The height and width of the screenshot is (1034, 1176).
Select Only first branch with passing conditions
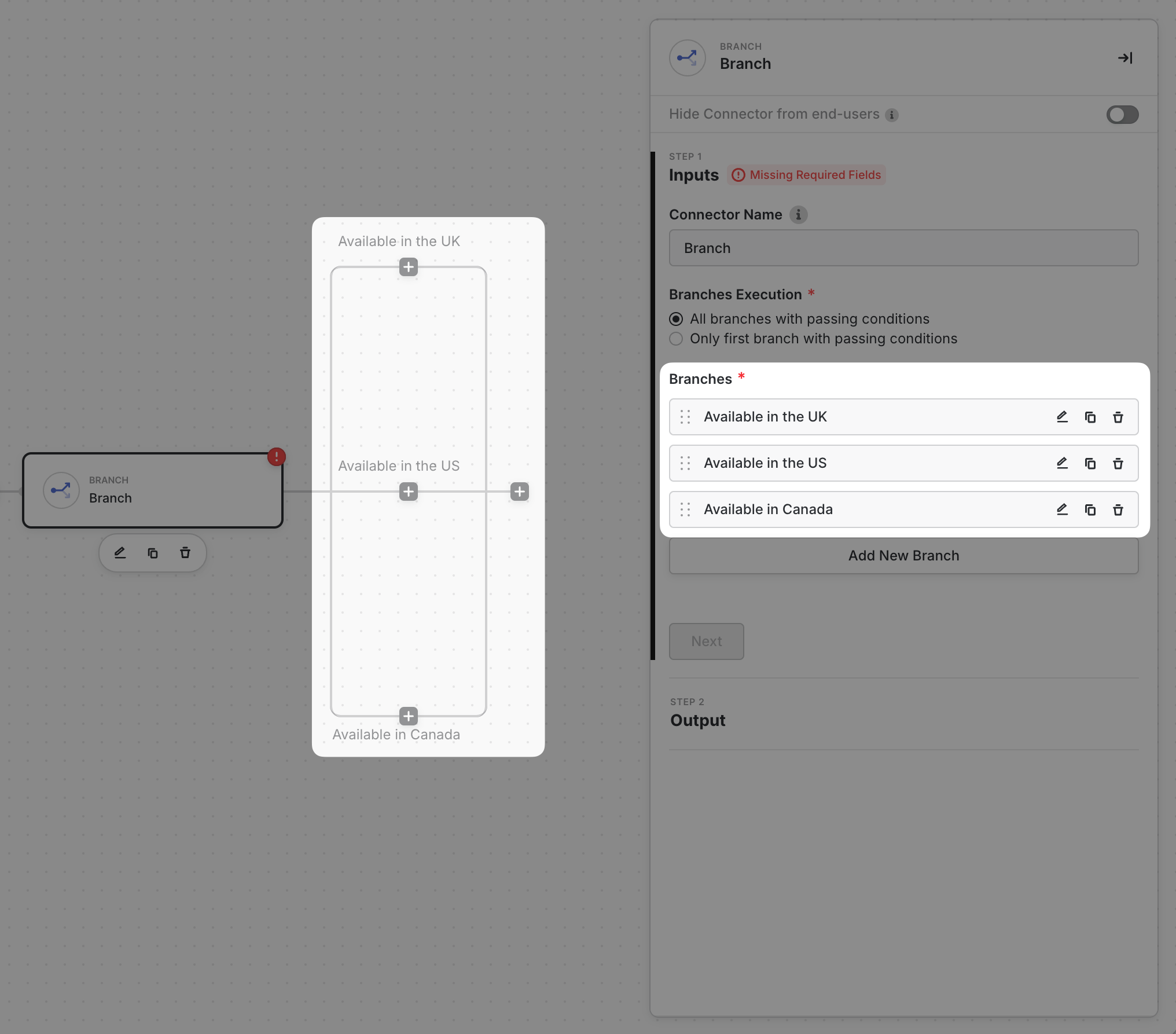[676, 339]
